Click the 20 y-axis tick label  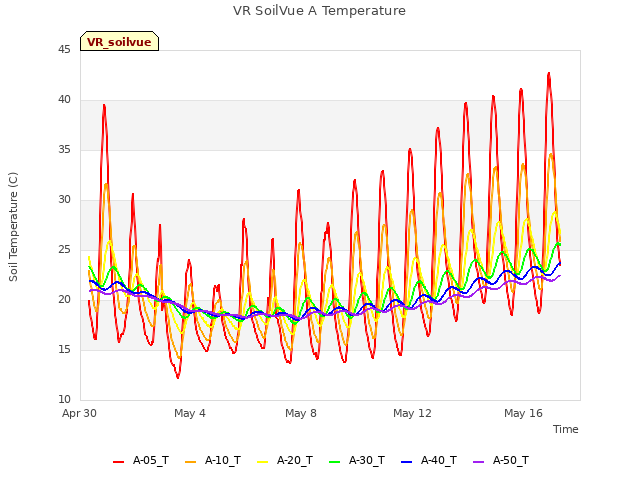tap(64, 300)
